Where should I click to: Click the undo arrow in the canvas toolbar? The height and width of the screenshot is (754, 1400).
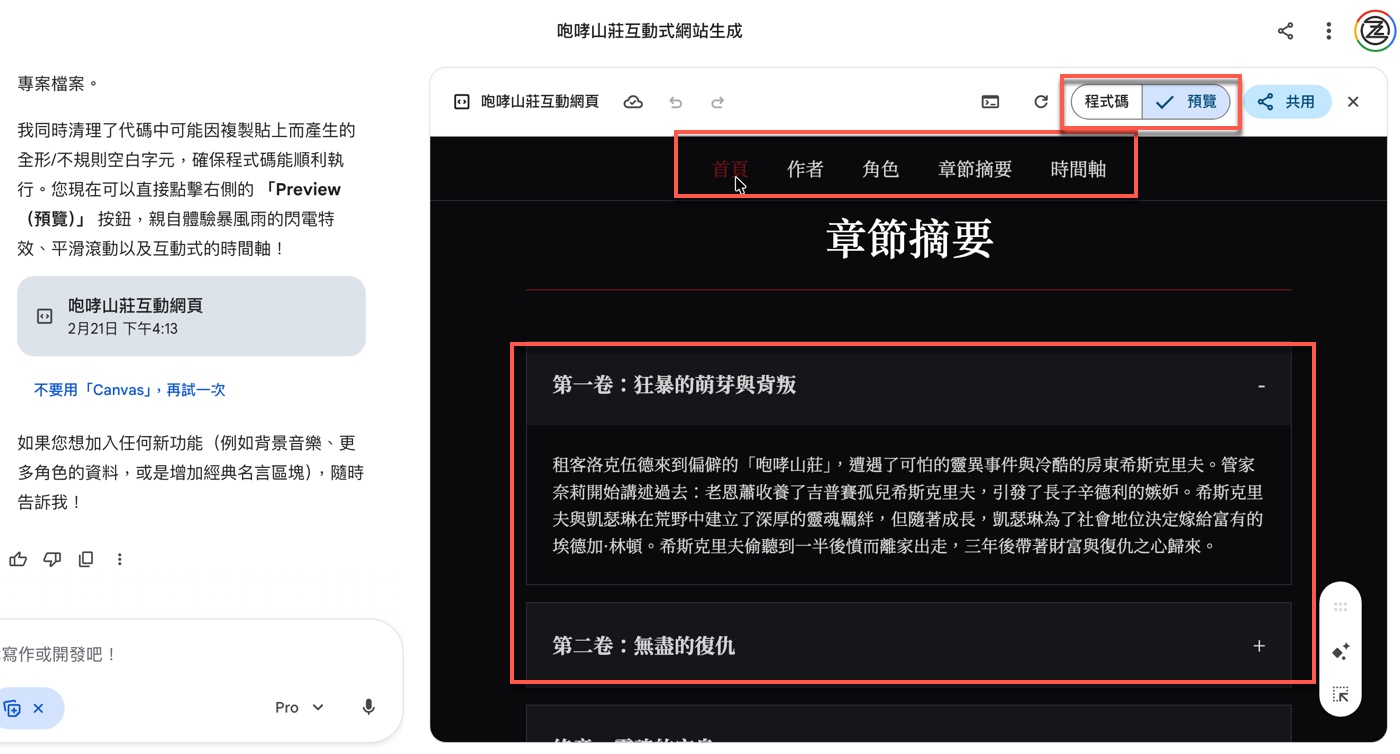[x=676, y=102]
